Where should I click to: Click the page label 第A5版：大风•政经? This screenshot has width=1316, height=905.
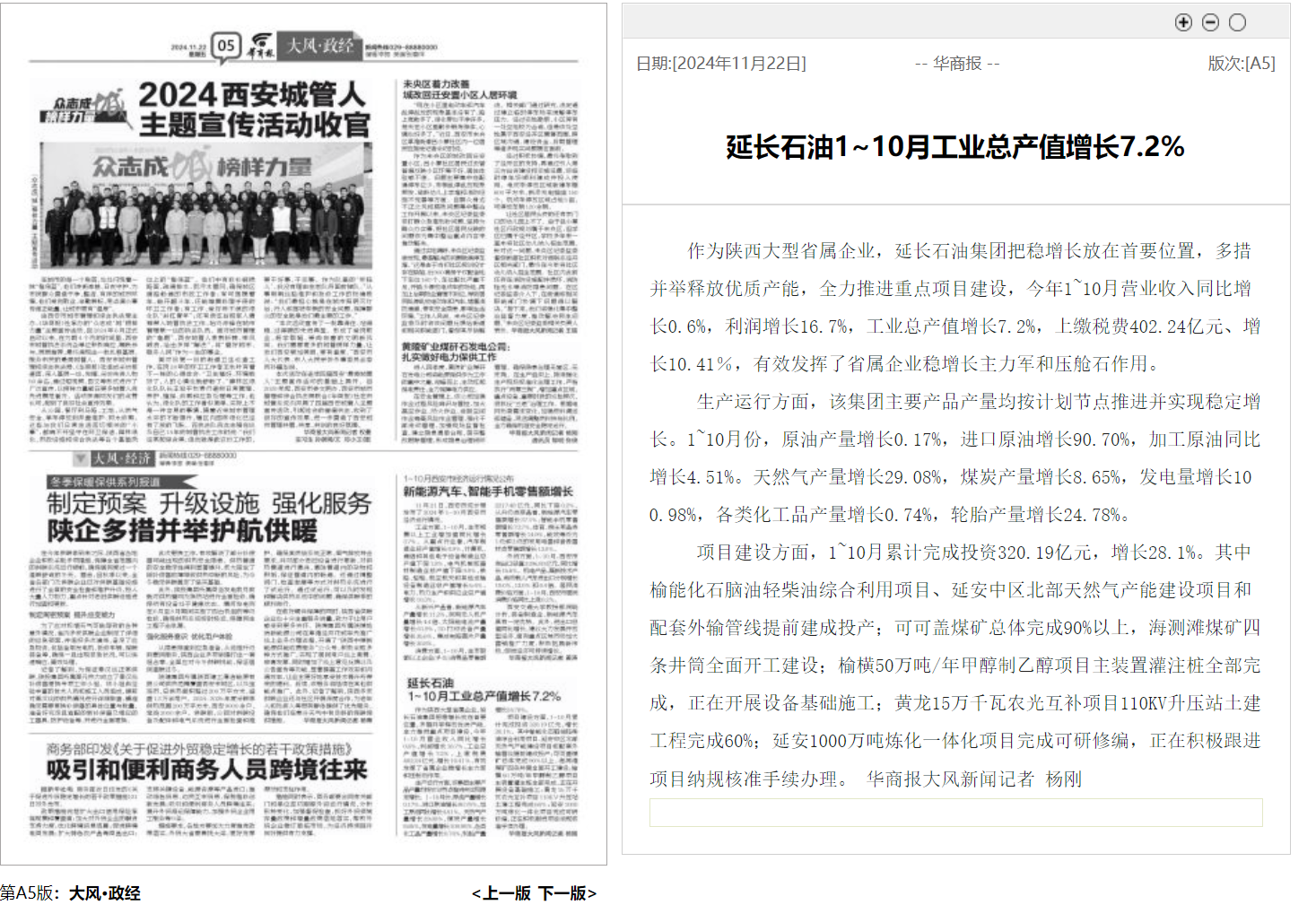coord(71,893)
